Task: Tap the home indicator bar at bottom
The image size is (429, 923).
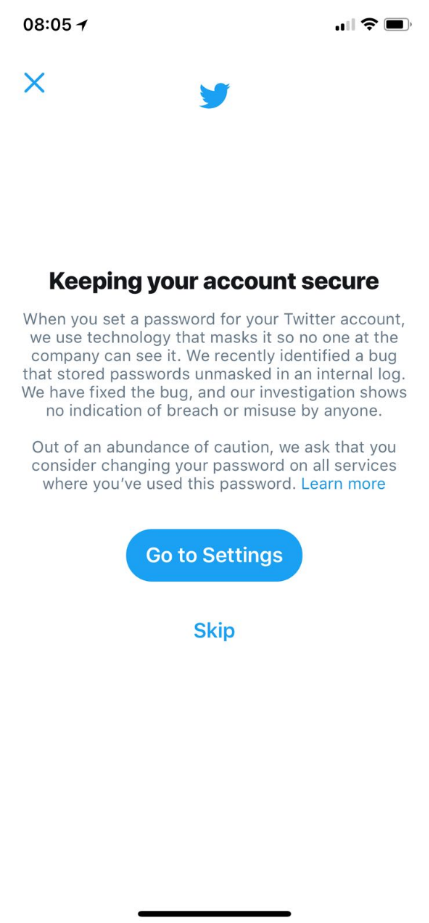Action: (214, 914)
